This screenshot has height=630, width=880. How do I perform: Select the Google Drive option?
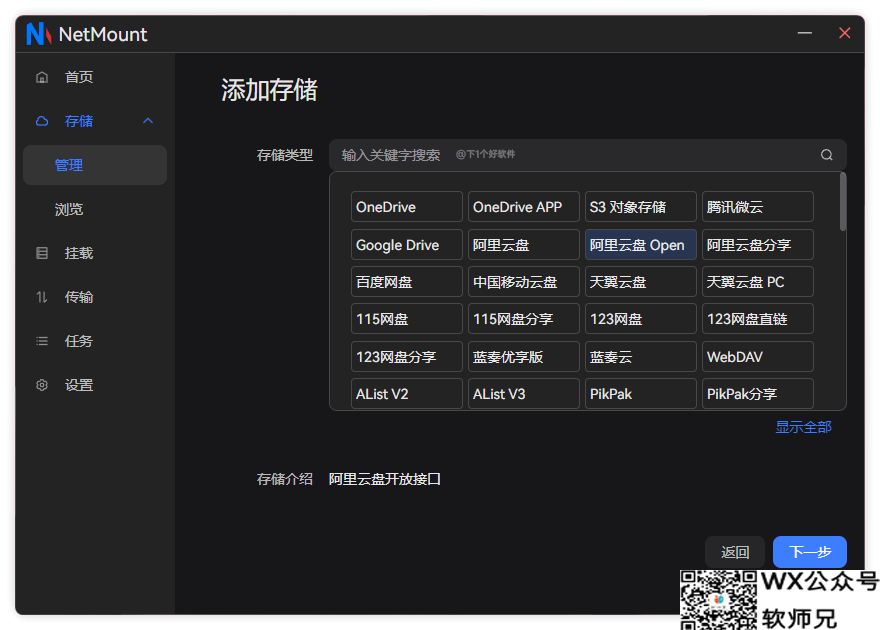pos(407,245)
